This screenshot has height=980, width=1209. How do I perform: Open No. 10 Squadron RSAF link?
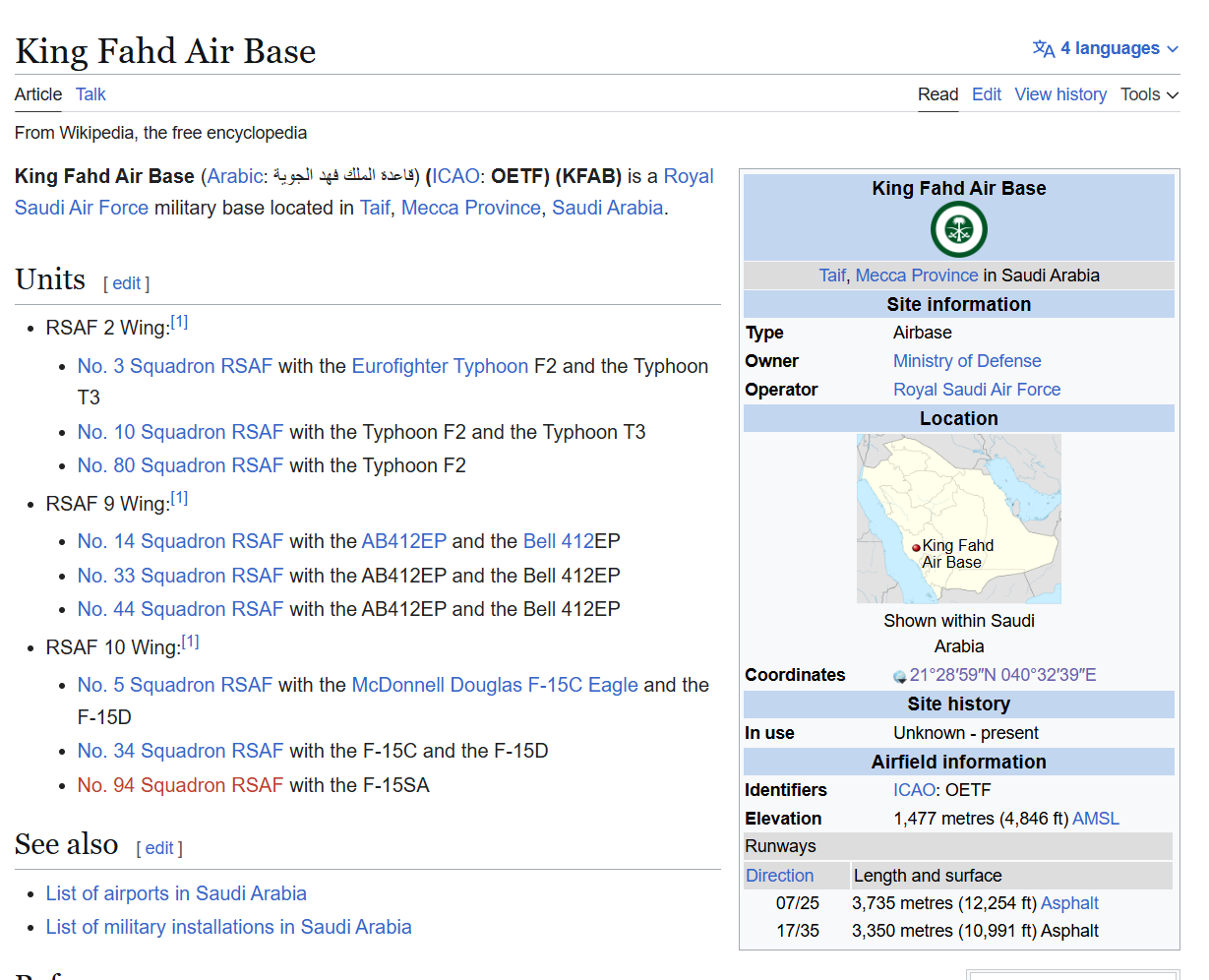[x=180, y=432]
